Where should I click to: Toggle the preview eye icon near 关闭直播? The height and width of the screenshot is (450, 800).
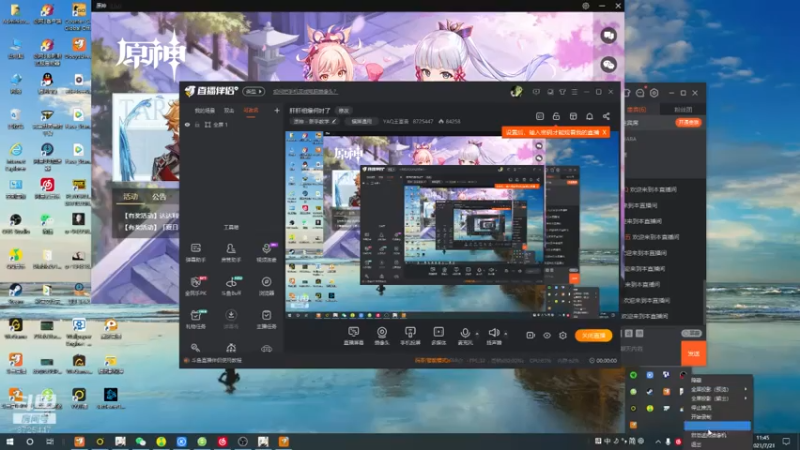547,335
